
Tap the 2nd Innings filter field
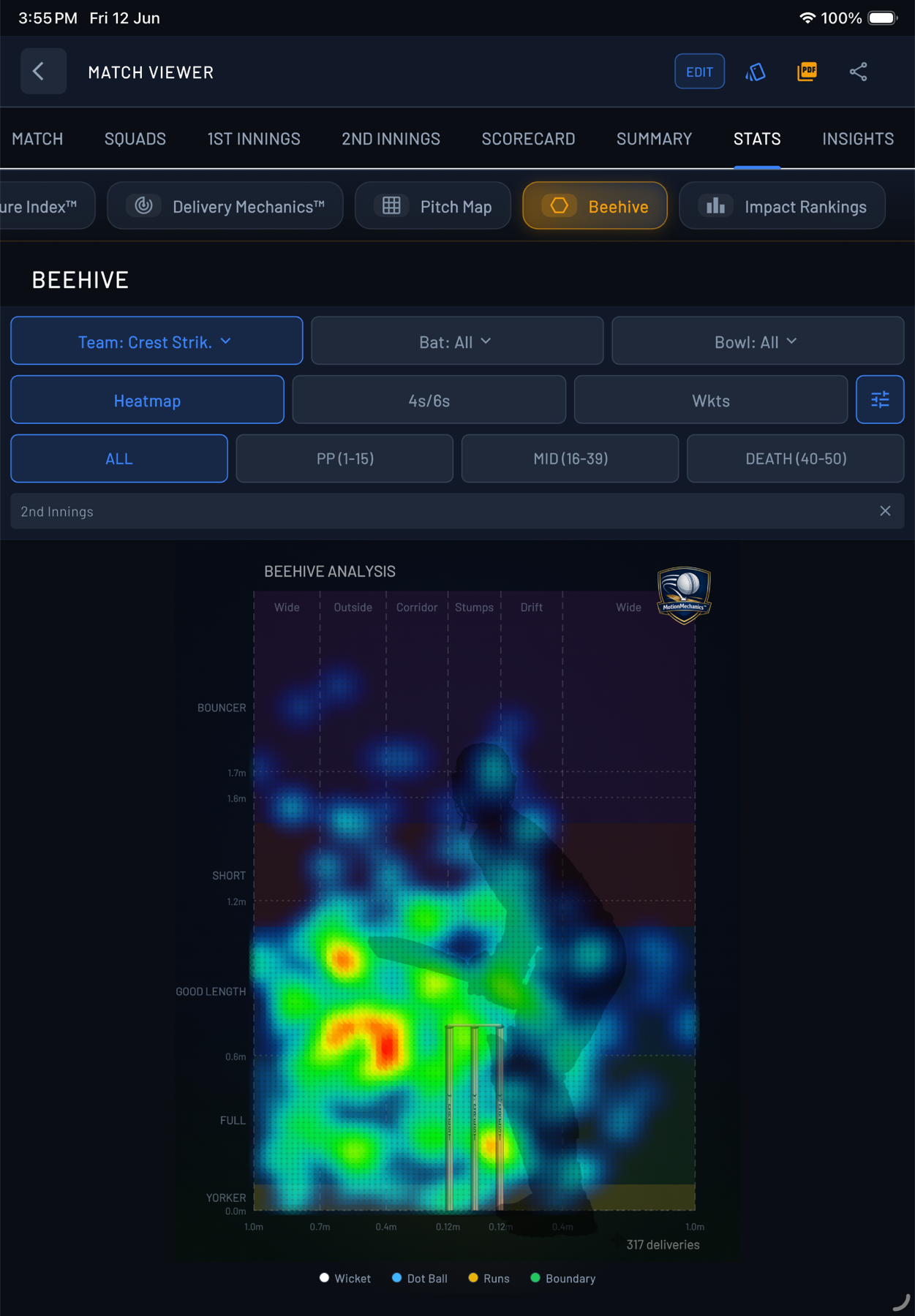pyautogui.click(x=457, y=511)
